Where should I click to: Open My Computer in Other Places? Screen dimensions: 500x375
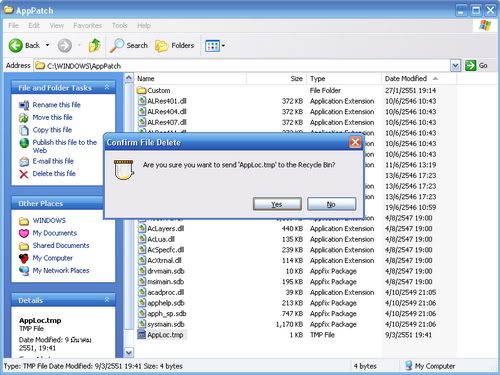53,258
